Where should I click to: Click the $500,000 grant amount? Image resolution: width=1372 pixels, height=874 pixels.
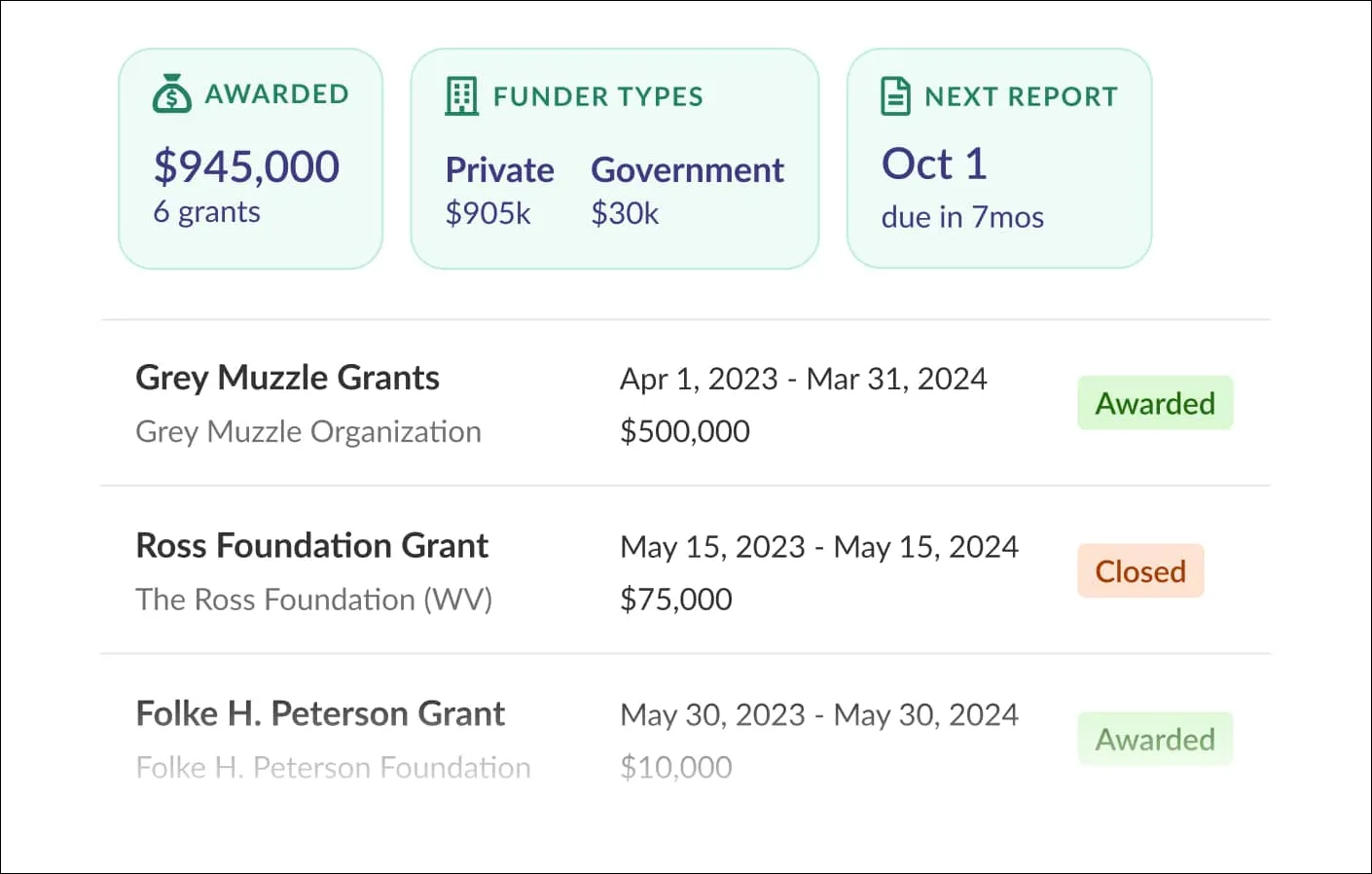[685, 431]
